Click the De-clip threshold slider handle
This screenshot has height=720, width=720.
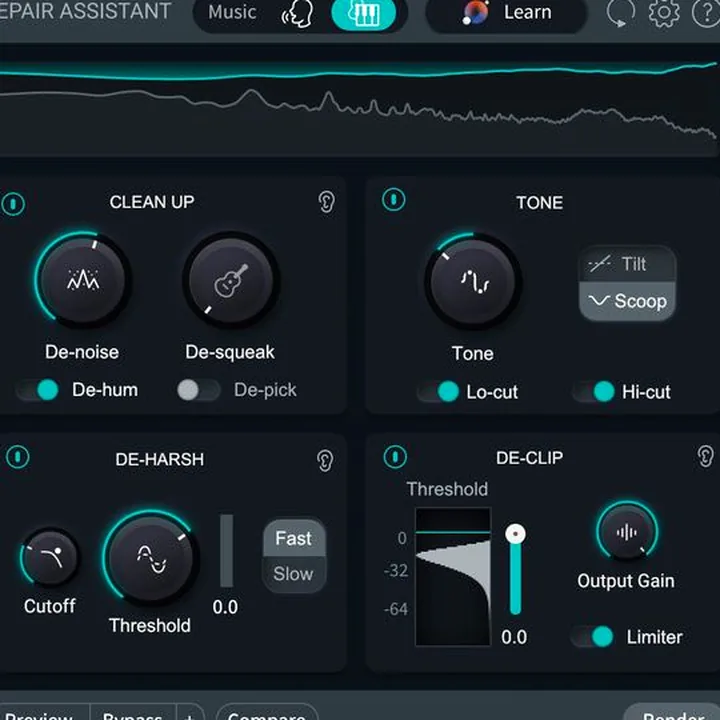tap(516, 534)
